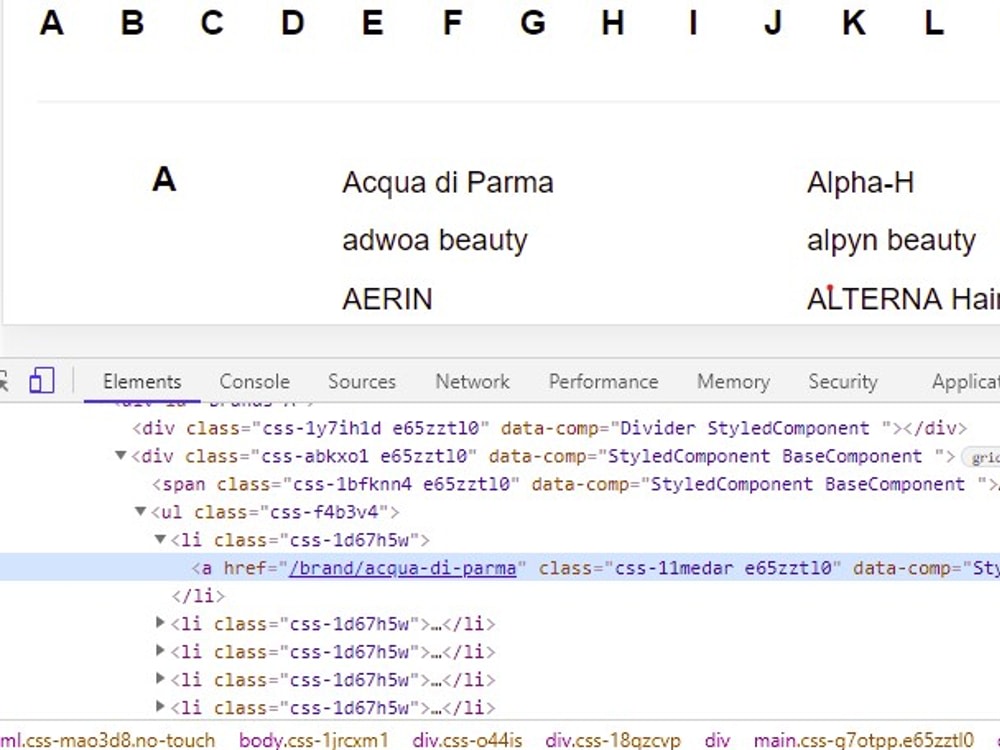Select the closing </li> tag line
The height and width of the screenshot is (750, 1000).
pos(198,596)
